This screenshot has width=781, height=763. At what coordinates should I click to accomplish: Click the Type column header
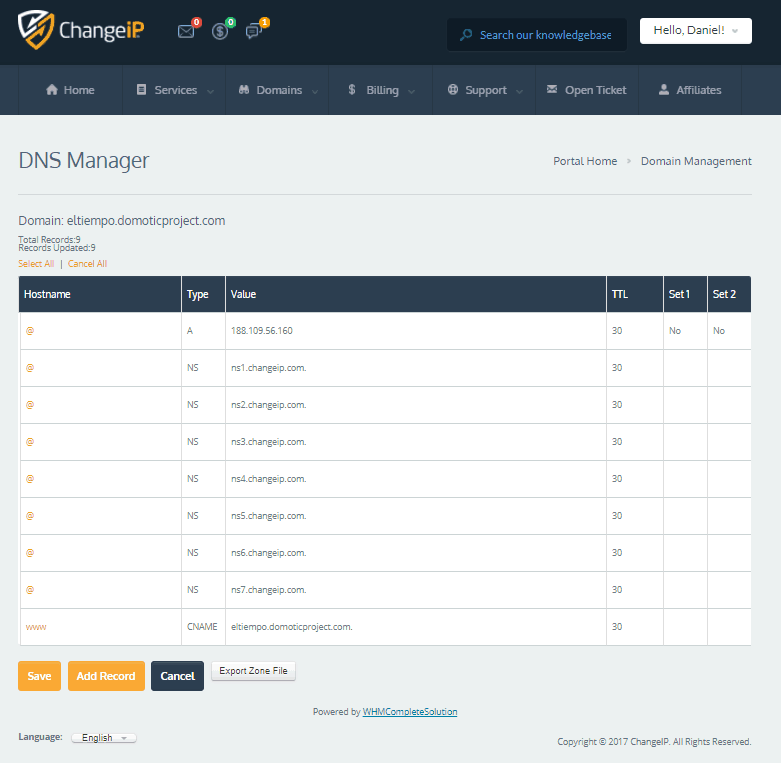tap(204, 294)
